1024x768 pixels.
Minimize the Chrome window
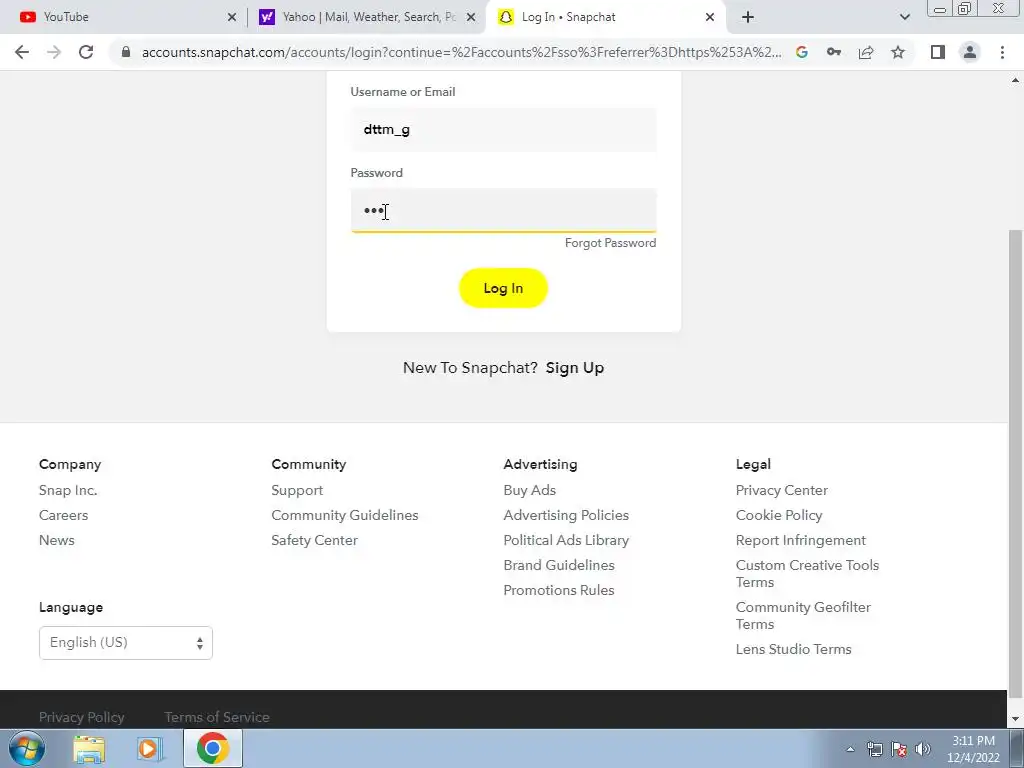940,9
